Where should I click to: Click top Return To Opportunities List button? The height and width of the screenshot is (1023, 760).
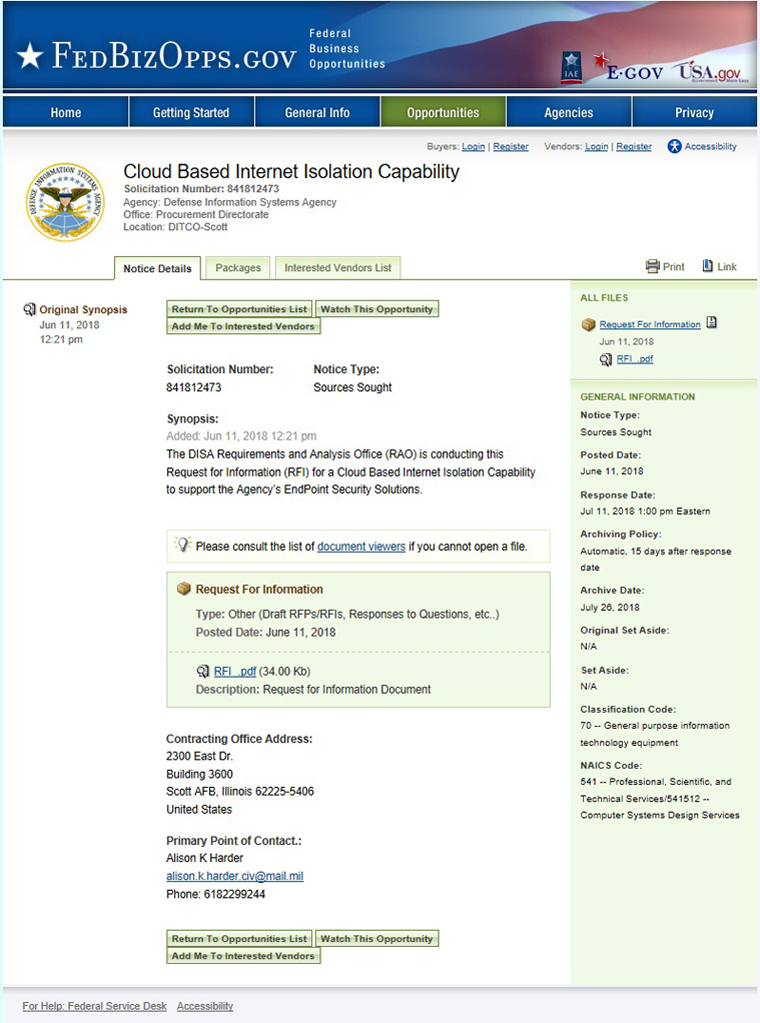pos(239,309)
